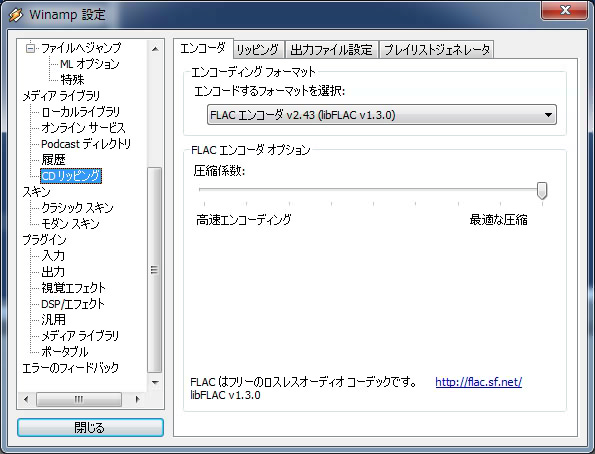The height and width of the screenshot is (454, 595).
Task: Click 閉じる button
Action: (90, 427)
